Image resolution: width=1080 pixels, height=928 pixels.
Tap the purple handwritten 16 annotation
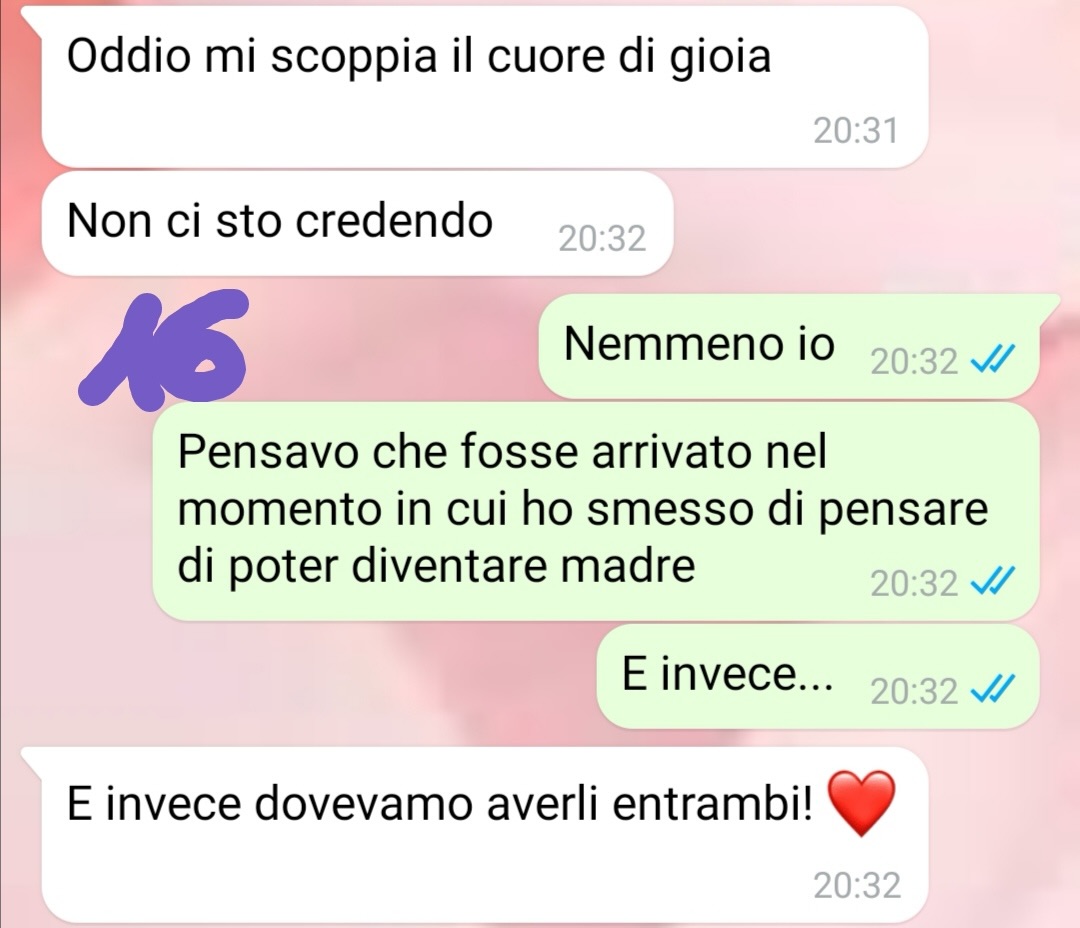(164, 349)
